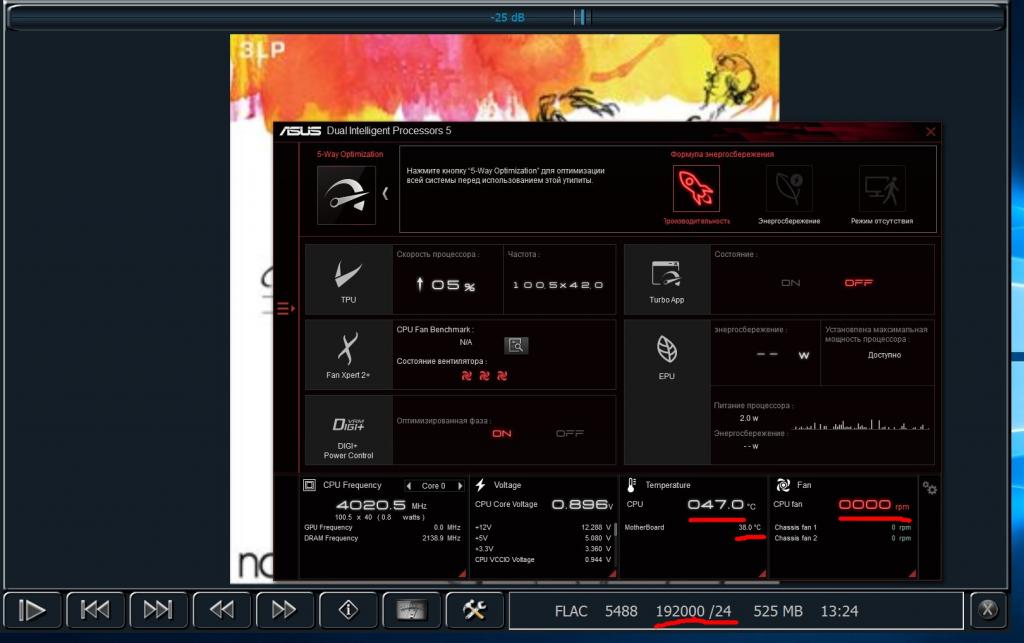Open track info in the player
Screen dimensions: 1024x643
coord(348,610)
